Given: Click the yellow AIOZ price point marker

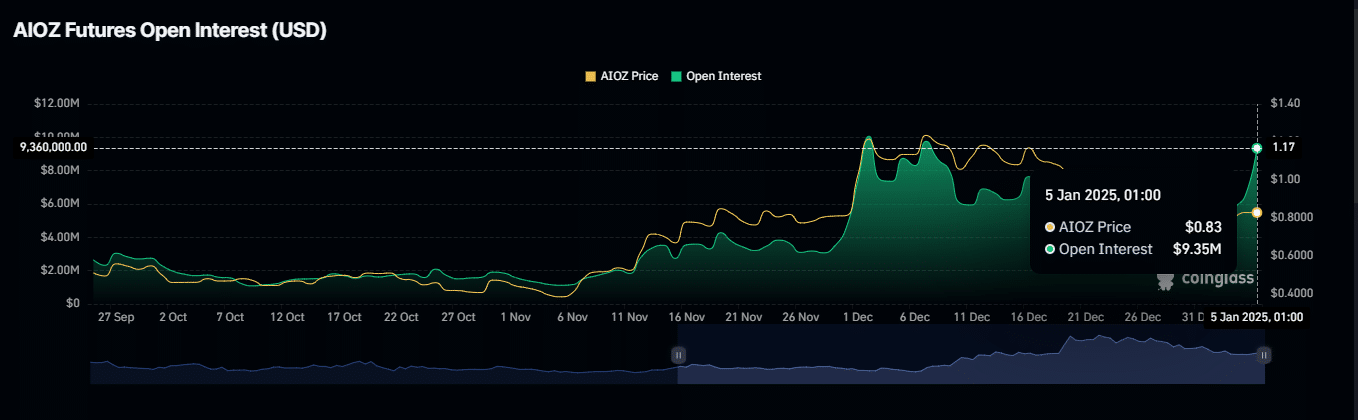Looking at the screenshot, I should [x=1257, y=212].
